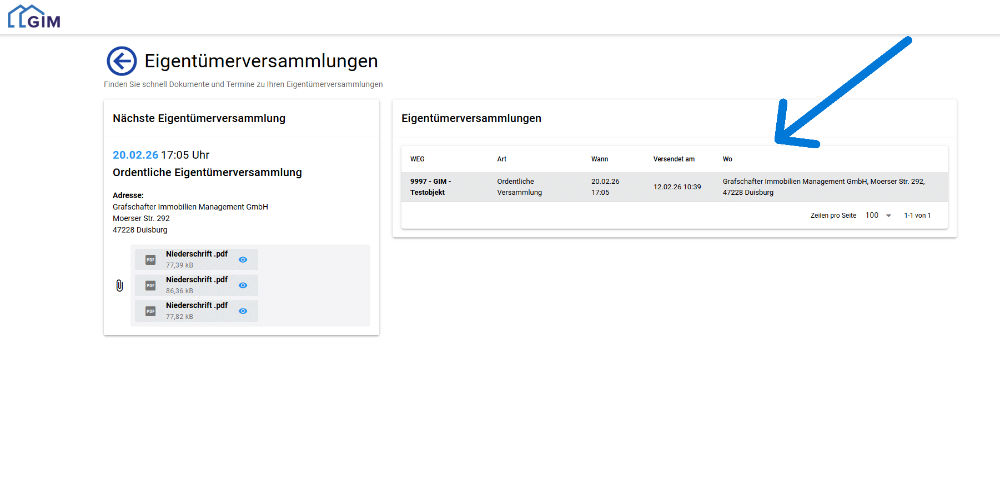Click the PDF icon of the 77,39 kB file
This screenshot has height=500, width=1000.
tap(150, 259)
